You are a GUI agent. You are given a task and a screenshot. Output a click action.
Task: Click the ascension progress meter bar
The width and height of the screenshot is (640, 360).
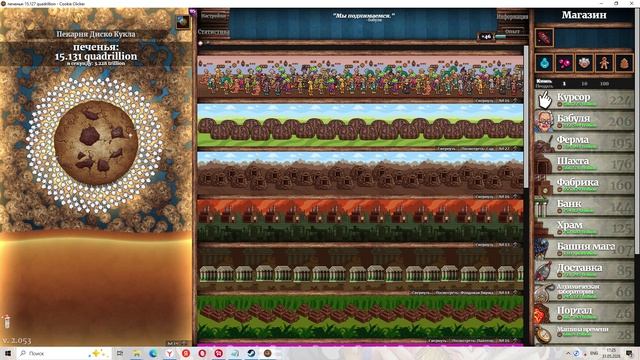tap(511, 37)
